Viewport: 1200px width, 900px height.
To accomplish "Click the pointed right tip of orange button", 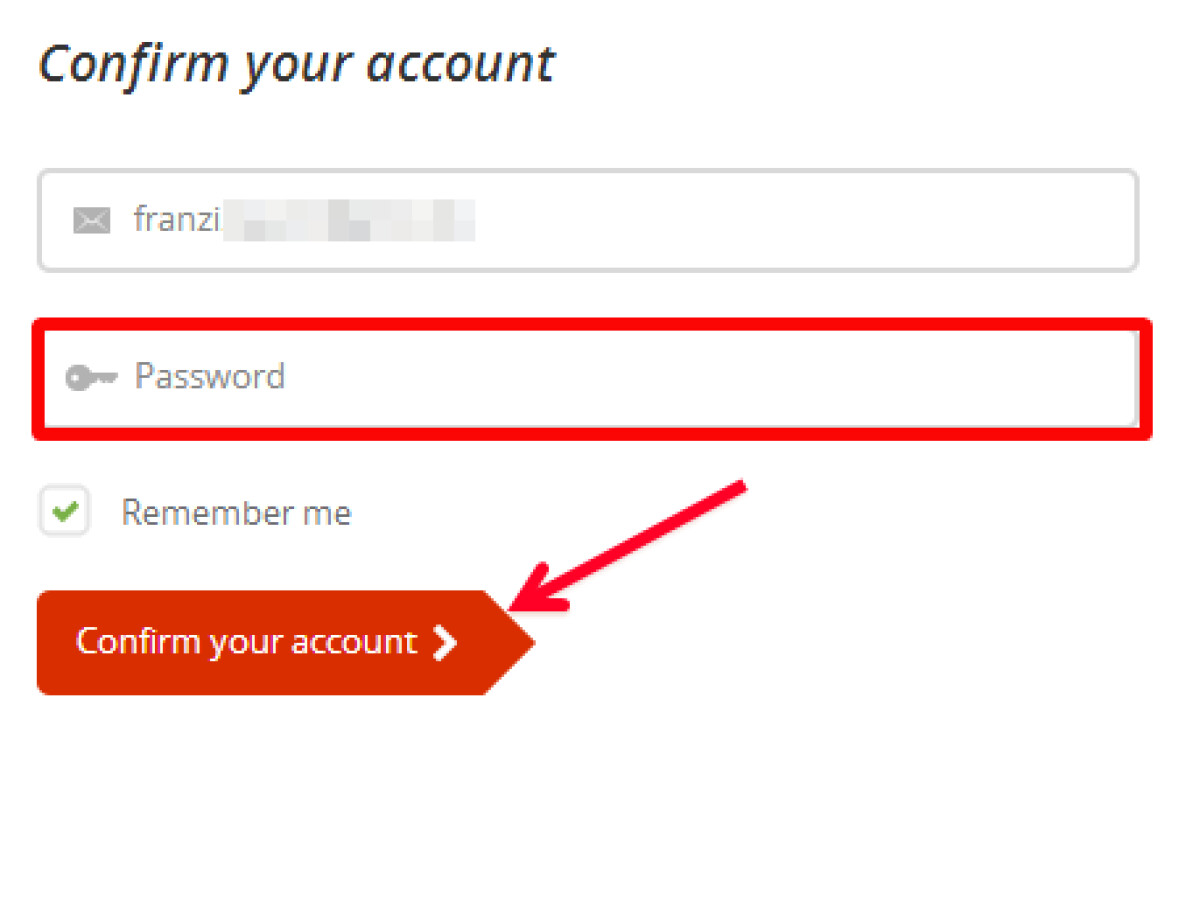I will [x=520, y=642].
